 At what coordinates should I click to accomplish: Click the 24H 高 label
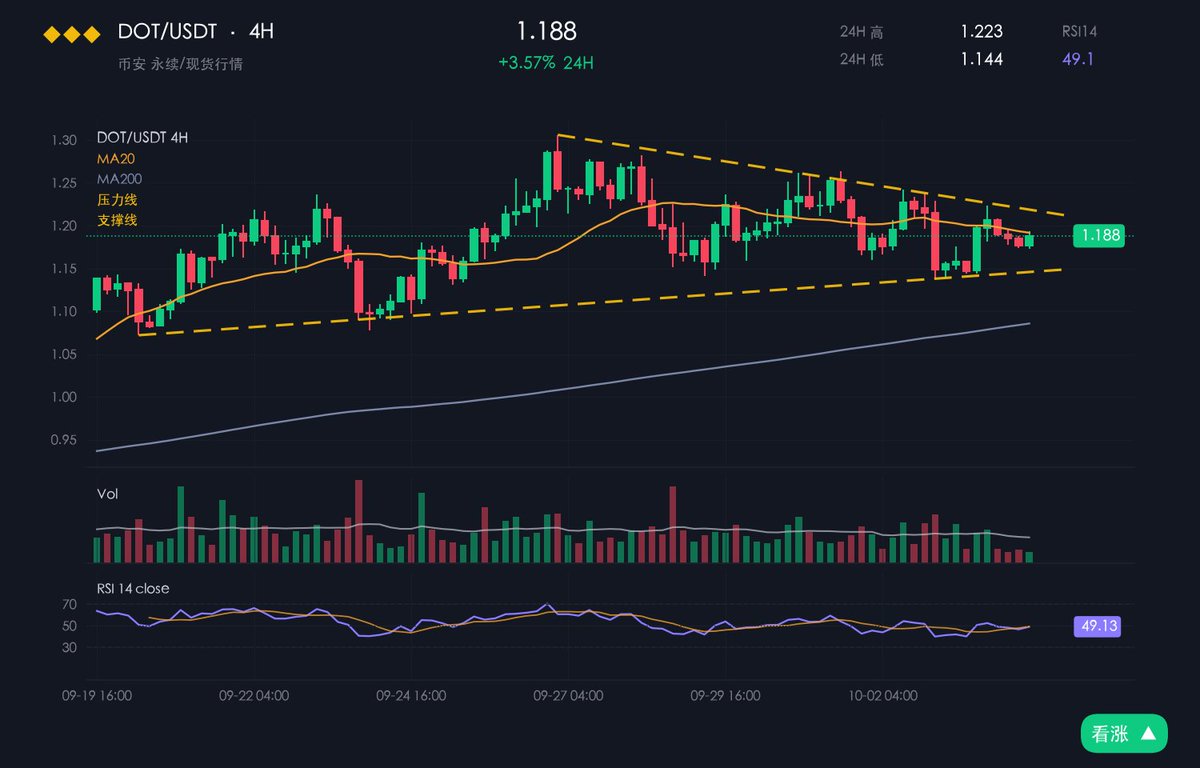point(861,32)
